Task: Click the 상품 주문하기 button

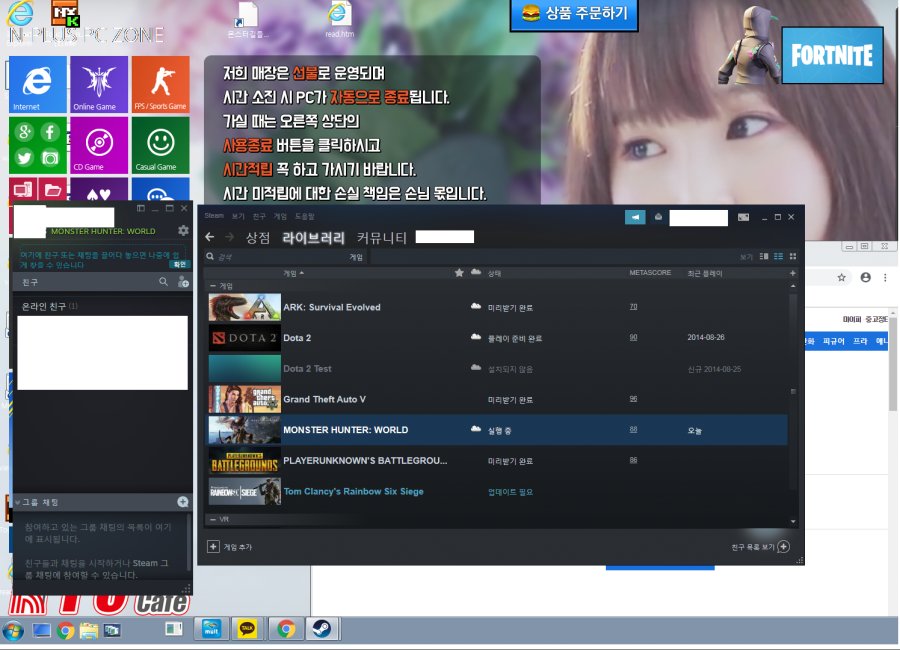Action: [x=574, y=14]
